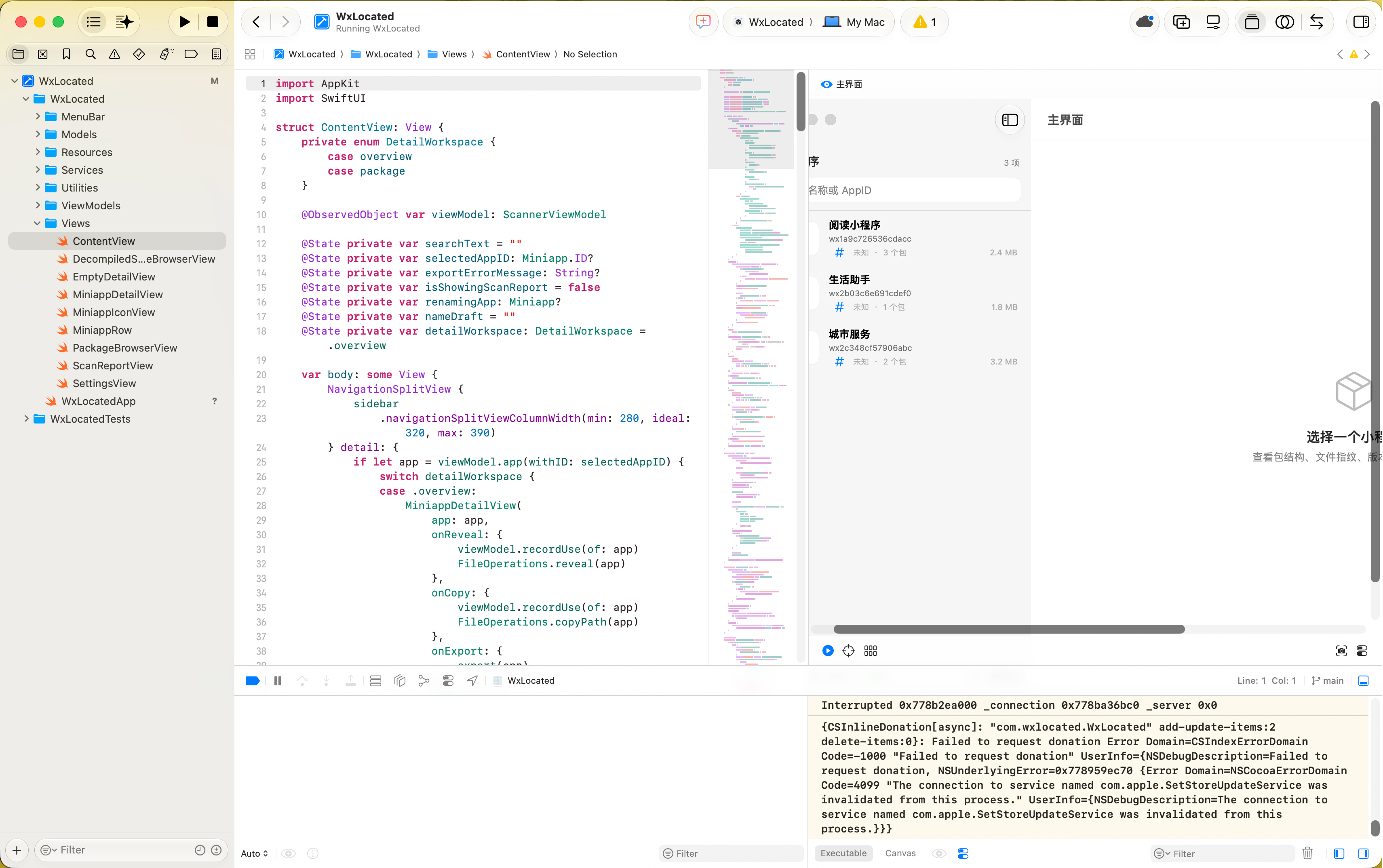Open the debug view hierarchy icon
This screenshot has height=868, width=1383.
click(400, 681)
